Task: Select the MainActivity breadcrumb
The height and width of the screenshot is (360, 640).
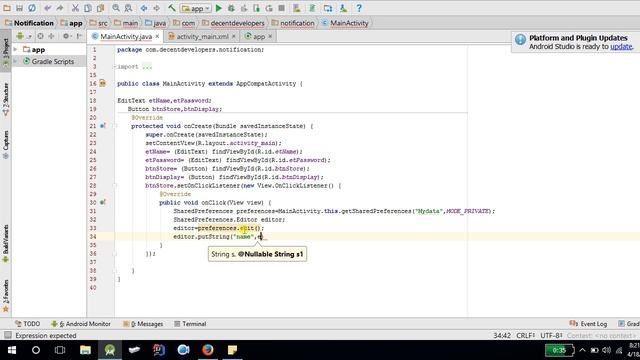Action: (345, 23)
